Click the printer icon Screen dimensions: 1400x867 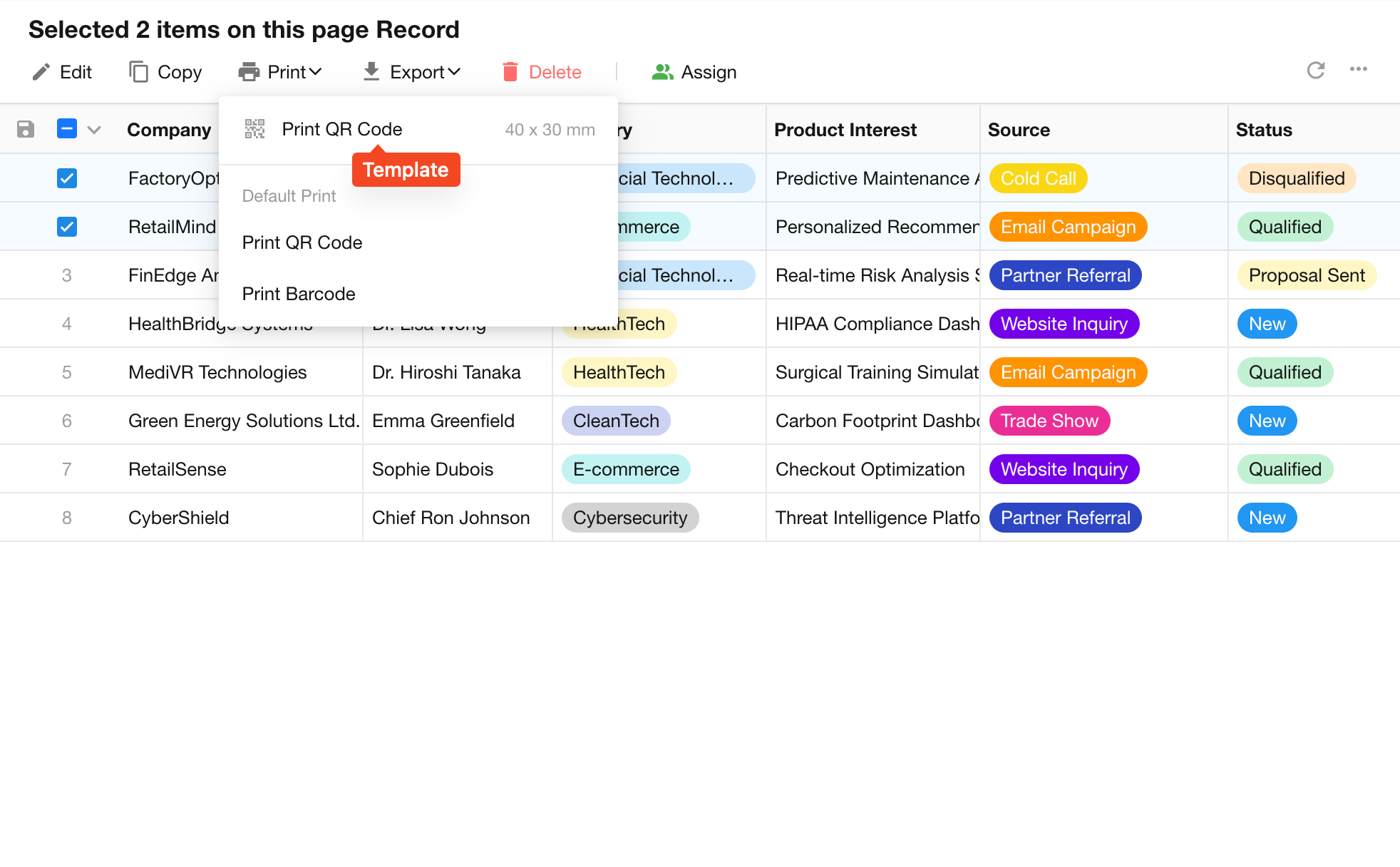point(249,72)
